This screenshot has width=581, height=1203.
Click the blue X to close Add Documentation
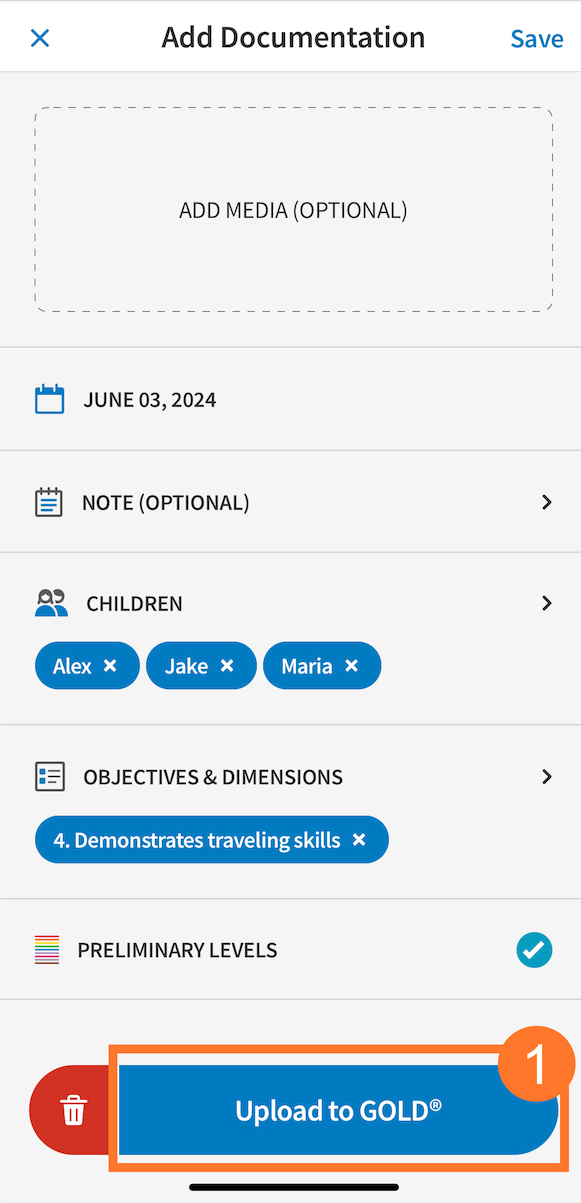(x=39, y=37)
